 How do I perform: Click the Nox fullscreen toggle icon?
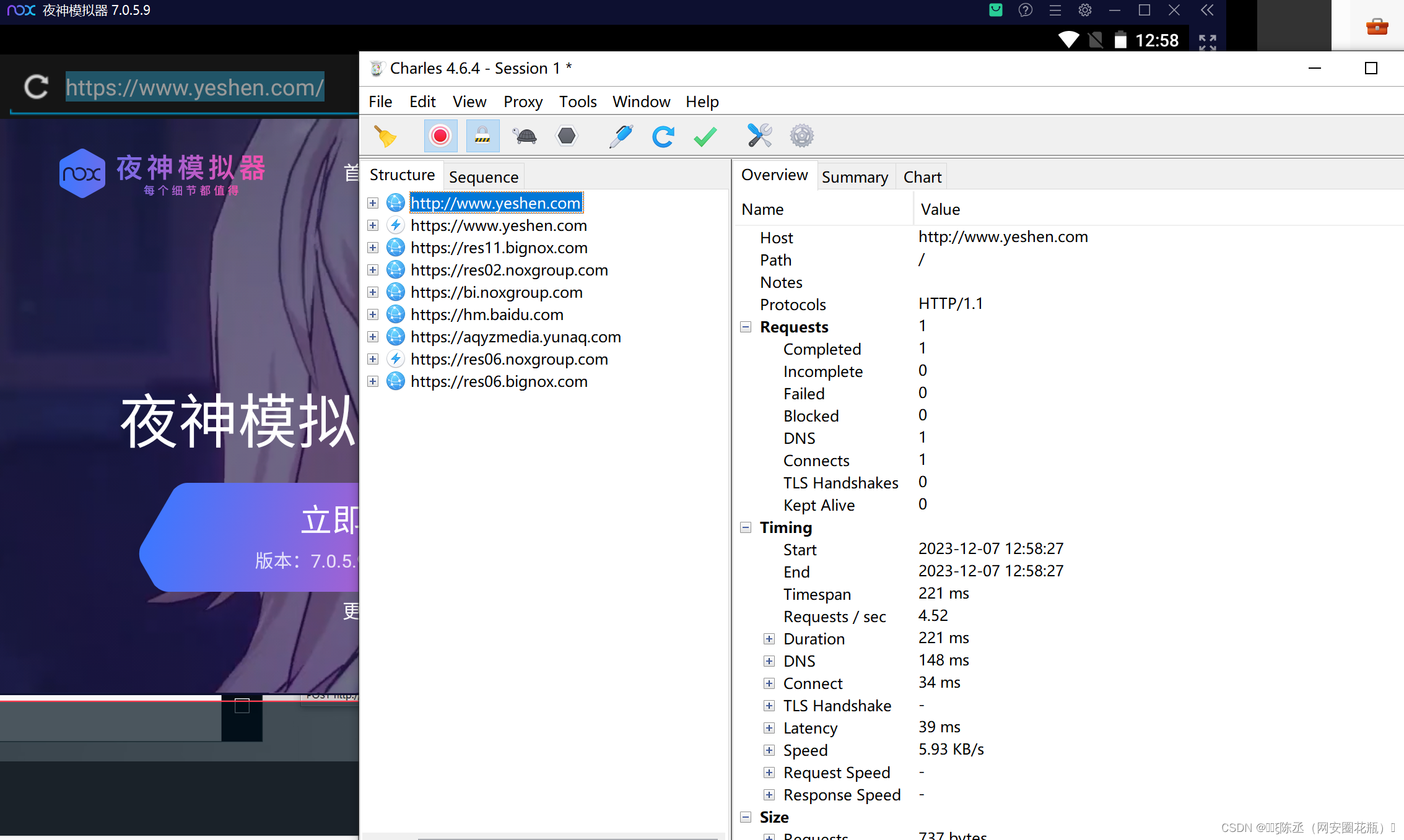1208,42
